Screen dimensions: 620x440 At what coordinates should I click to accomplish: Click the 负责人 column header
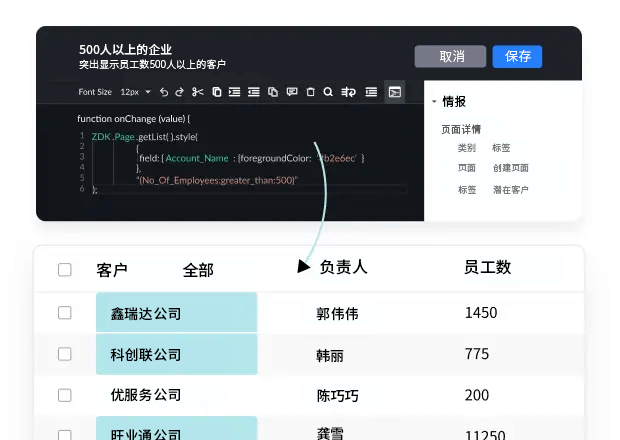[344, 267]
